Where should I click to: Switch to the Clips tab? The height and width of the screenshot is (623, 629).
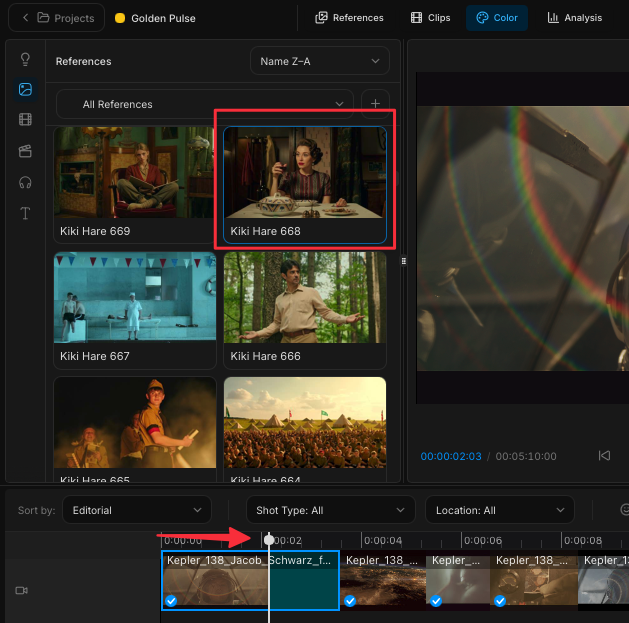pyautogui.click(x=430, y=18)
